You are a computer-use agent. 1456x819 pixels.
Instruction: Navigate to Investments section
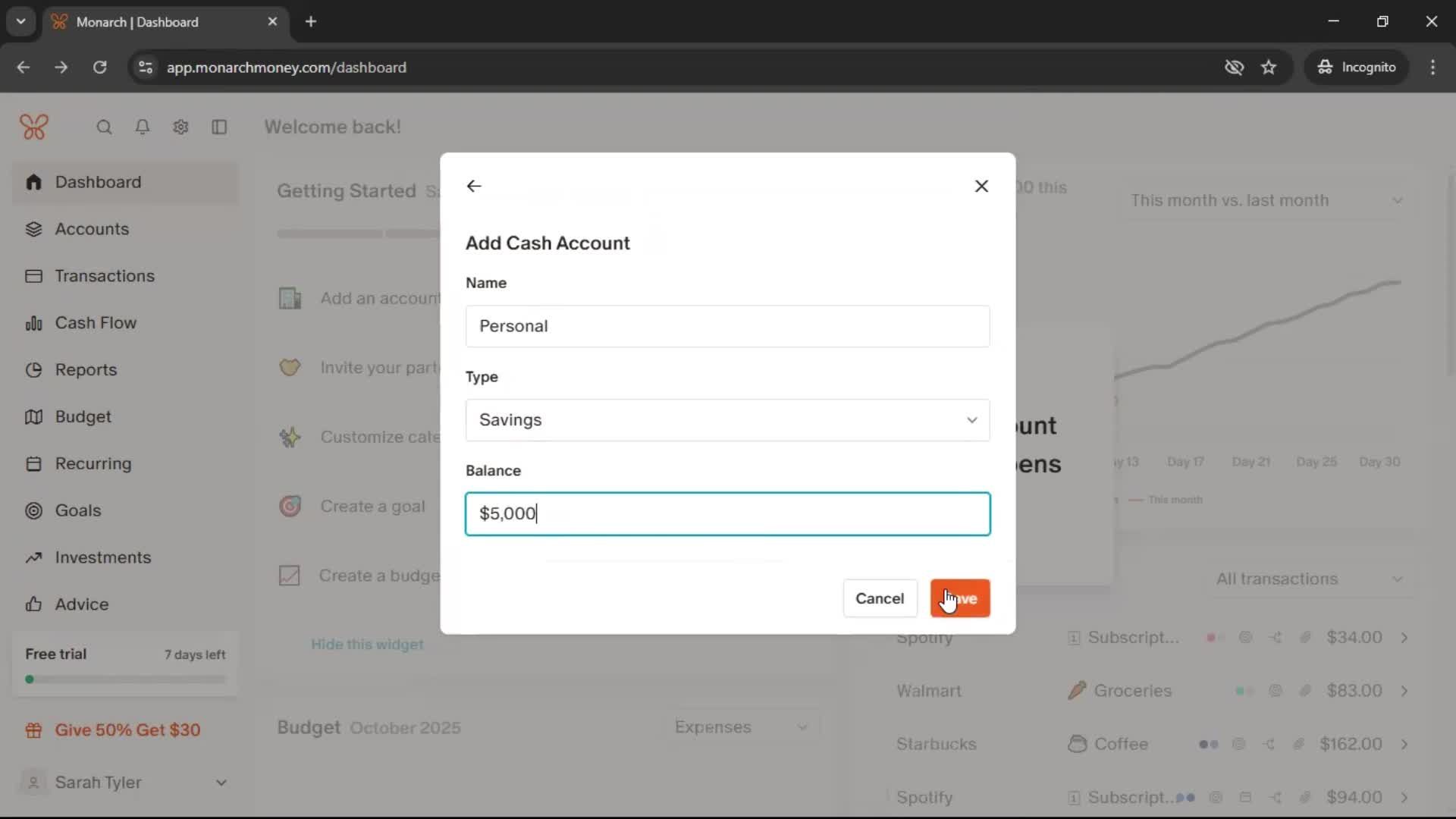pyautogui.click(x=103, y=557)
